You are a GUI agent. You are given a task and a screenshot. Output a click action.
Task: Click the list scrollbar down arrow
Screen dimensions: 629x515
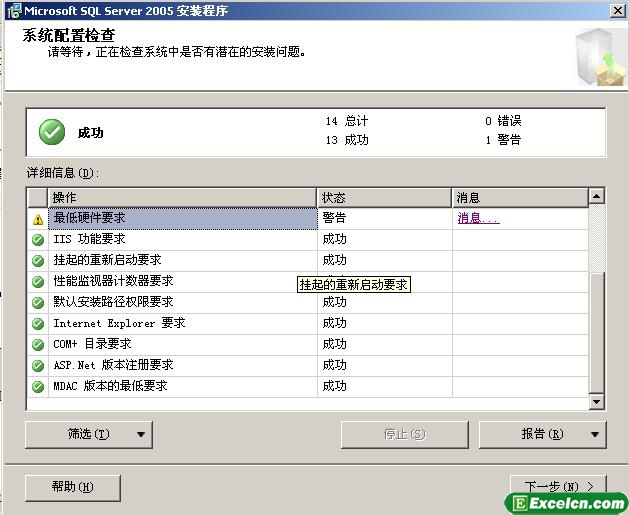pyautogui.click(x=597, y=401)
